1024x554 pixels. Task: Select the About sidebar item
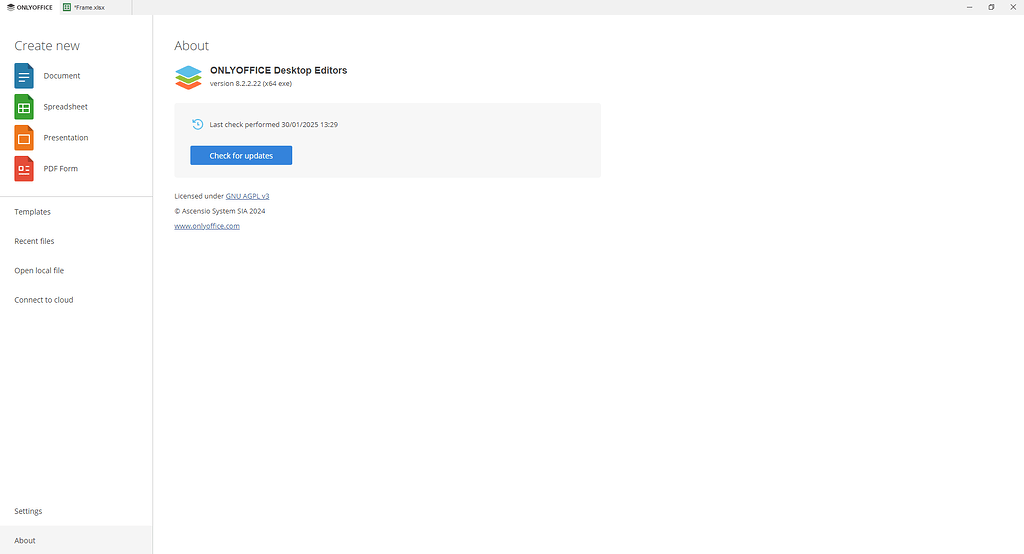pos(76,540)
